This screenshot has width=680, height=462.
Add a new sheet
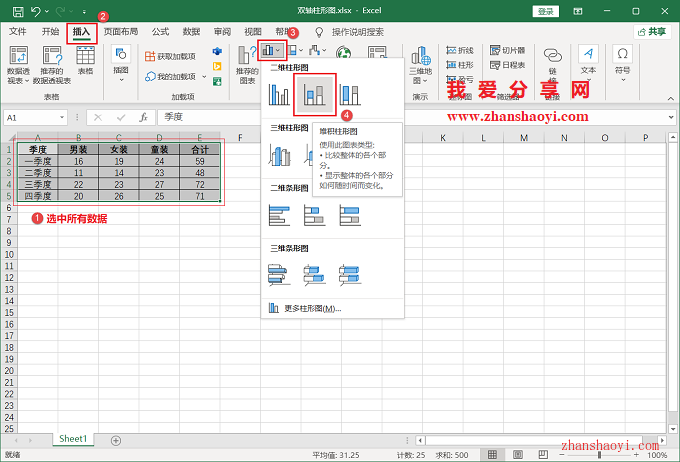(115, 441)
